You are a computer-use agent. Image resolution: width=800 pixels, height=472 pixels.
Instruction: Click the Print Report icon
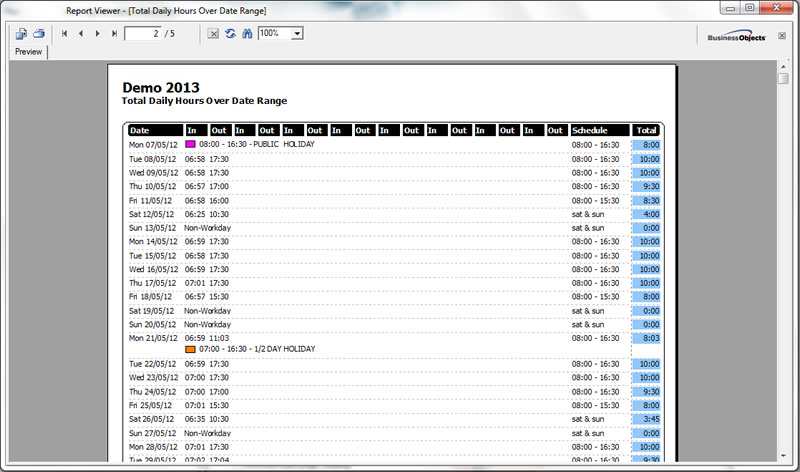coord(39,34)
